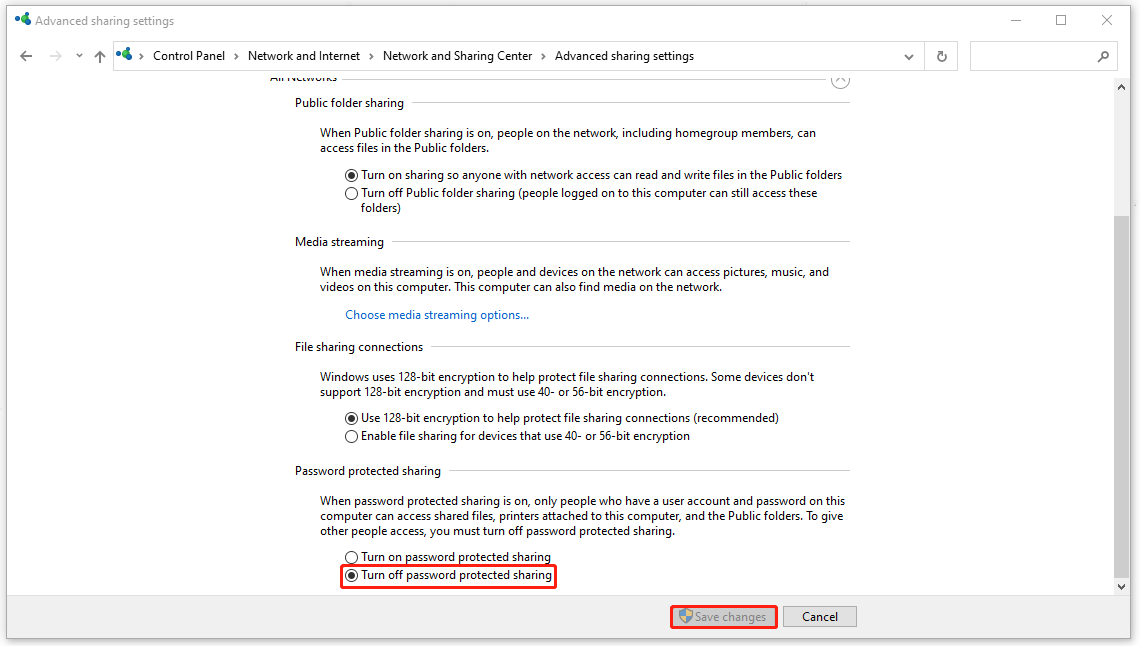The image size is (1140, 646).
Task: Refresh the current settings page
Action: (940, 56)
